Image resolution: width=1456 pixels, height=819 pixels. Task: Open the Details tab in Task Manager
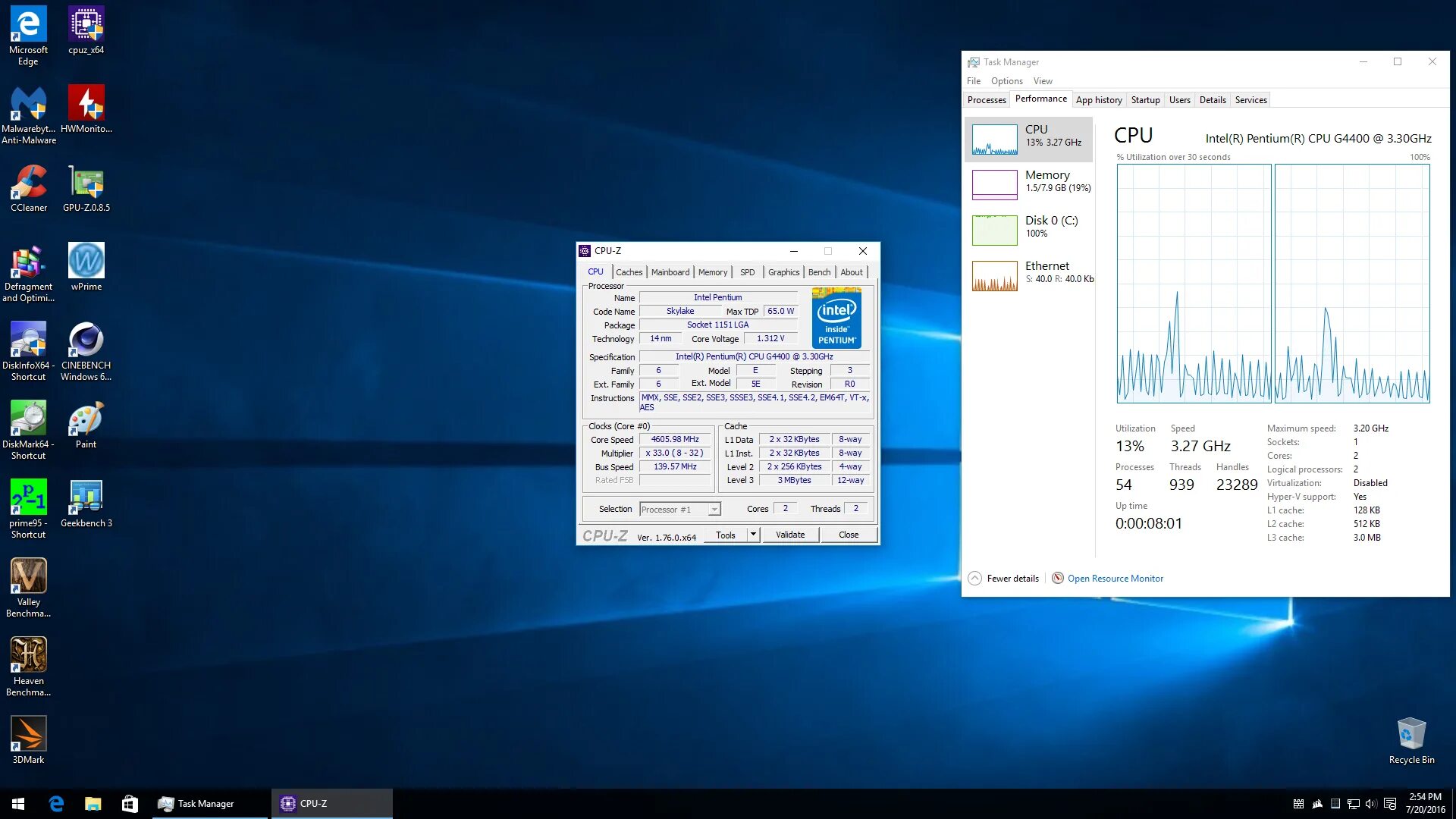(1213, 100)
